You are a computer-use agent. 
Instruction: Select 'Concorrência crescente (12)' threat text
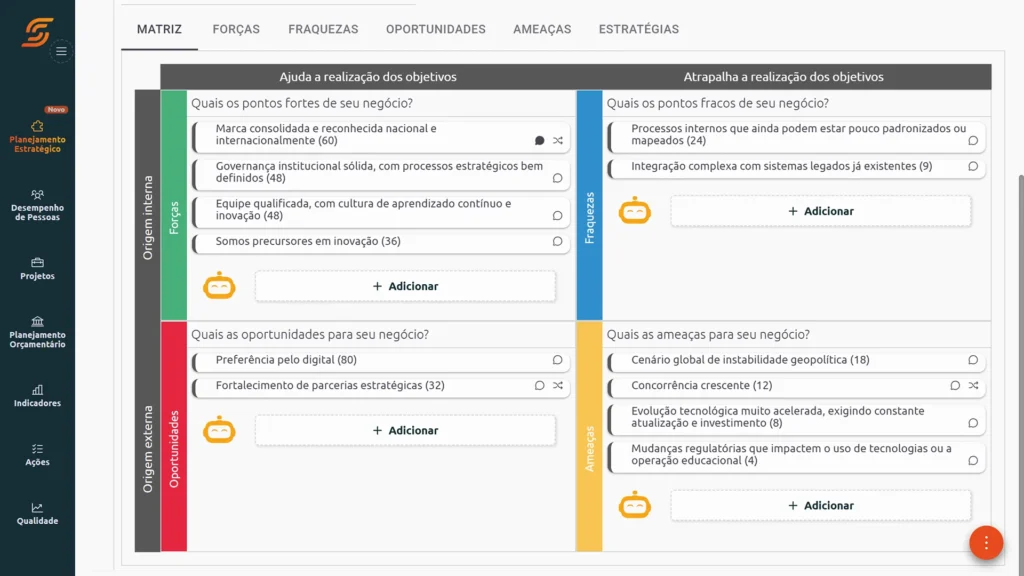[701, 385]
